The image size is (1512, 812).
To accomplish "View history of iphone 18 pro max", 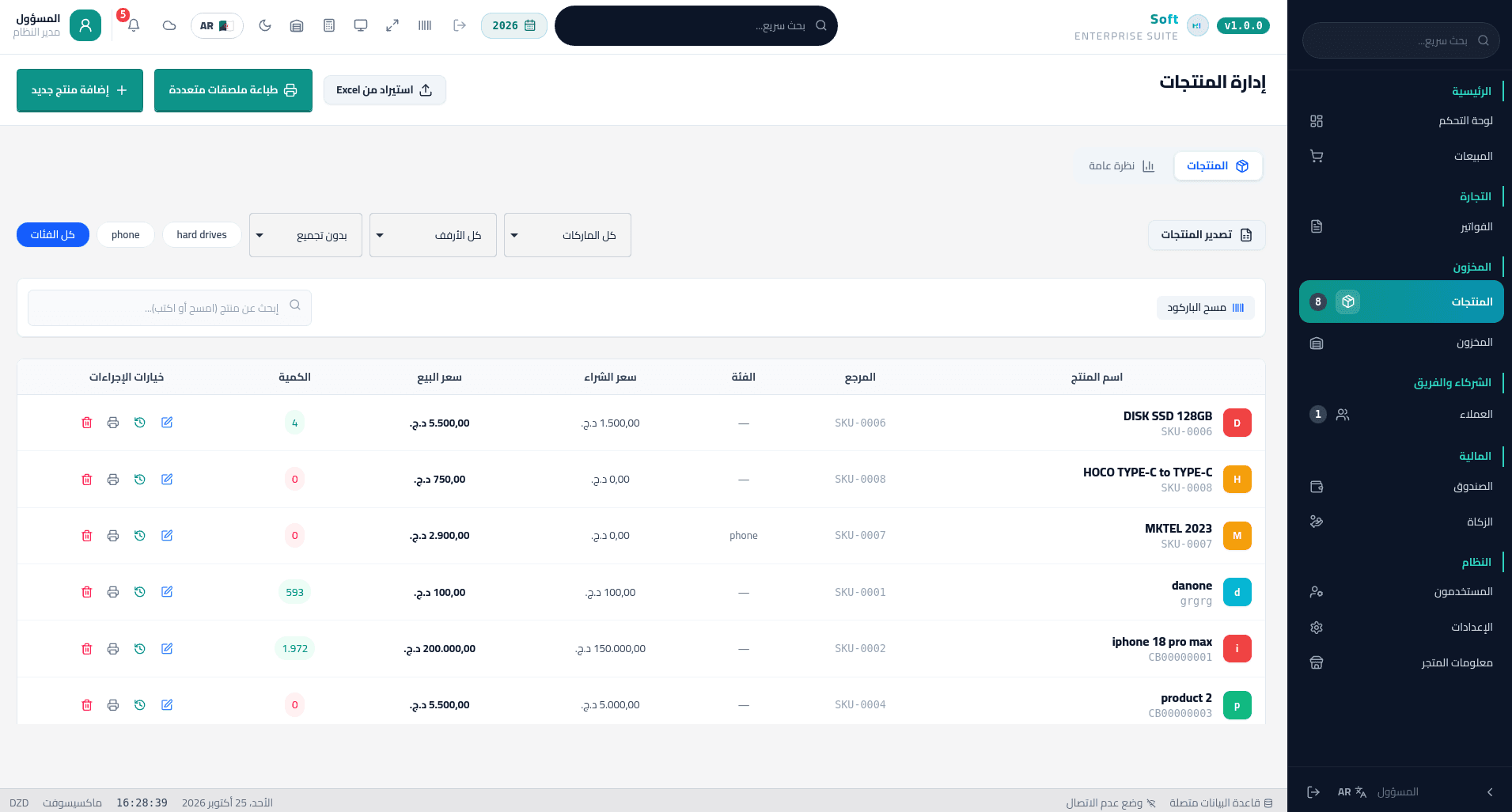I will click(x=140, y=649).
